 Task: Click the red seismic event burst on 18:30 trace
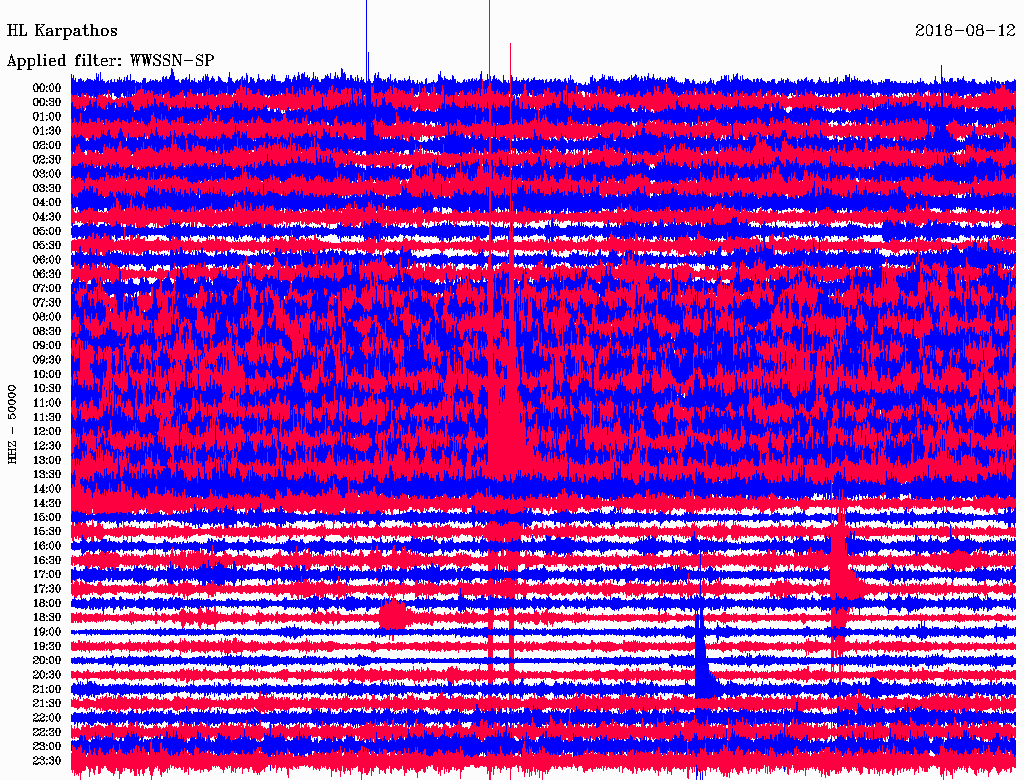click(394, 615)
